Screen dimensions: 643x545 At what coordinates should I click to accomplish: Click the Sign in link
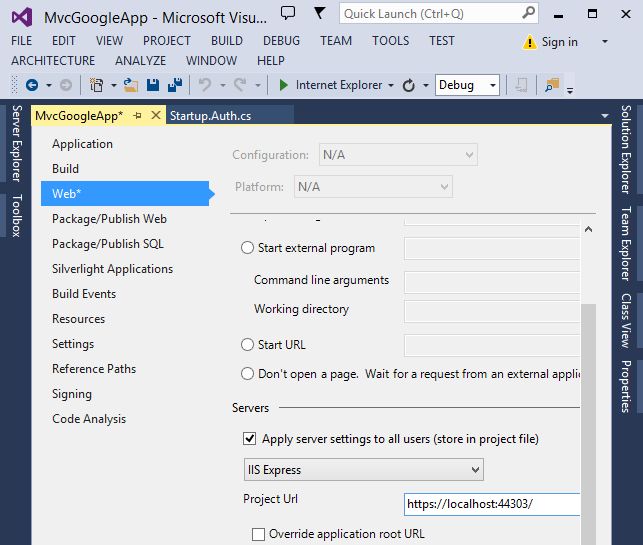560,42
